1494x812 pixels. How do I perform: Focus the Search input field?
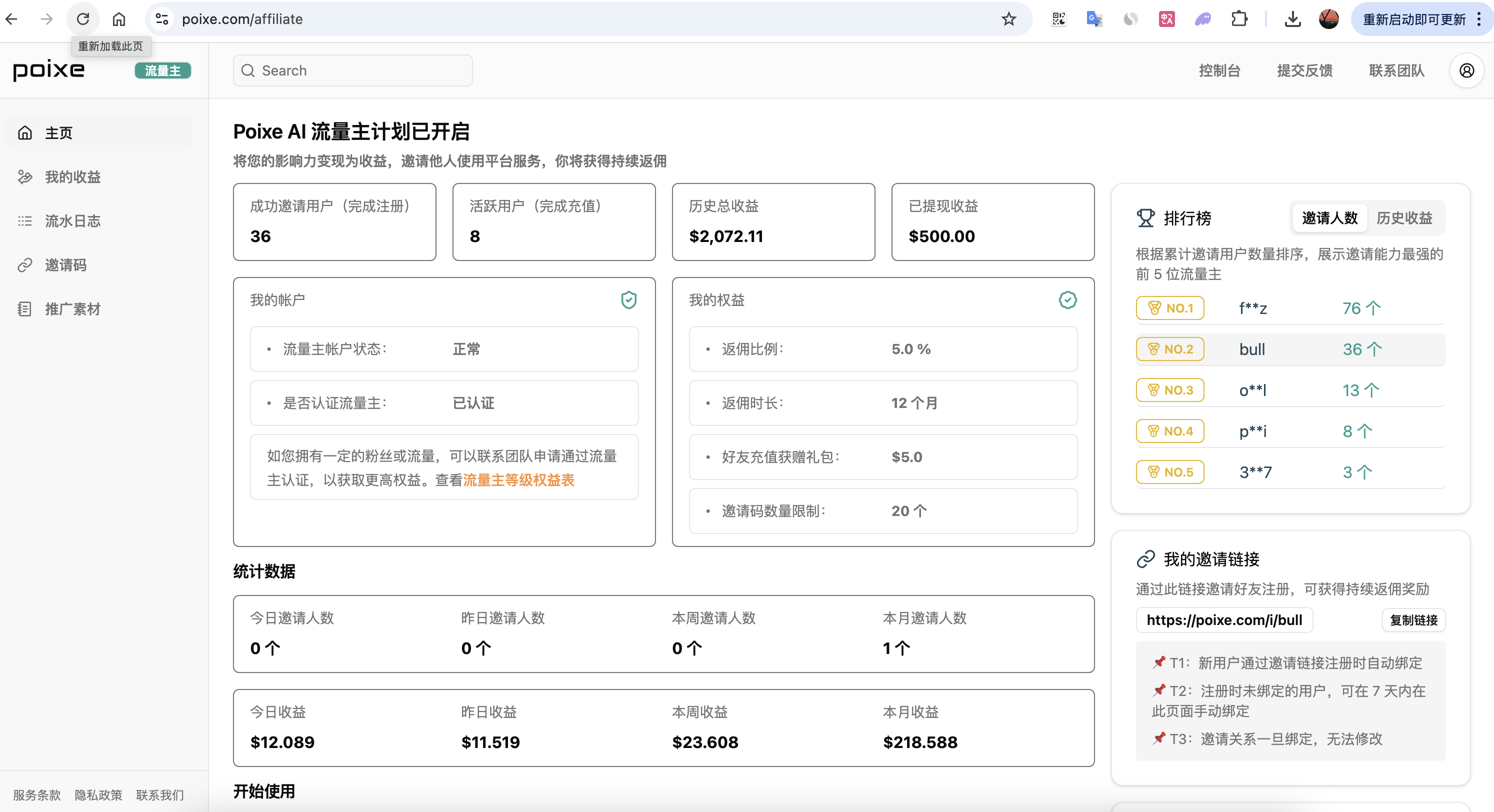(x=352, y=71)
